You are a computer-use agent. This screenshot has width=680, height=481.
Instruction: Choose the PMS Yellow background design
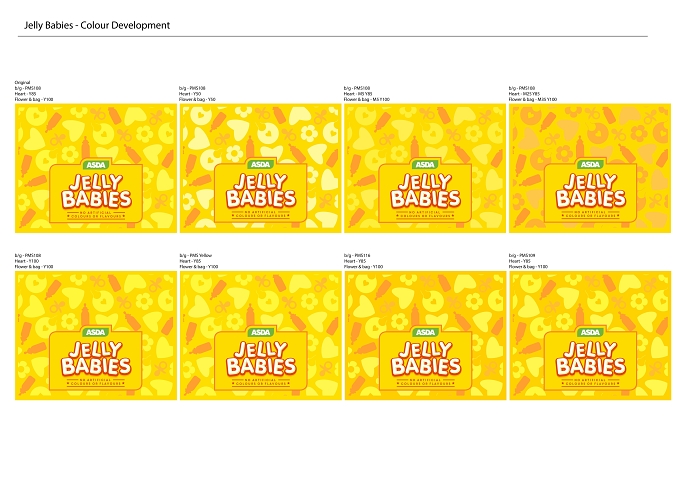[261, 336]
